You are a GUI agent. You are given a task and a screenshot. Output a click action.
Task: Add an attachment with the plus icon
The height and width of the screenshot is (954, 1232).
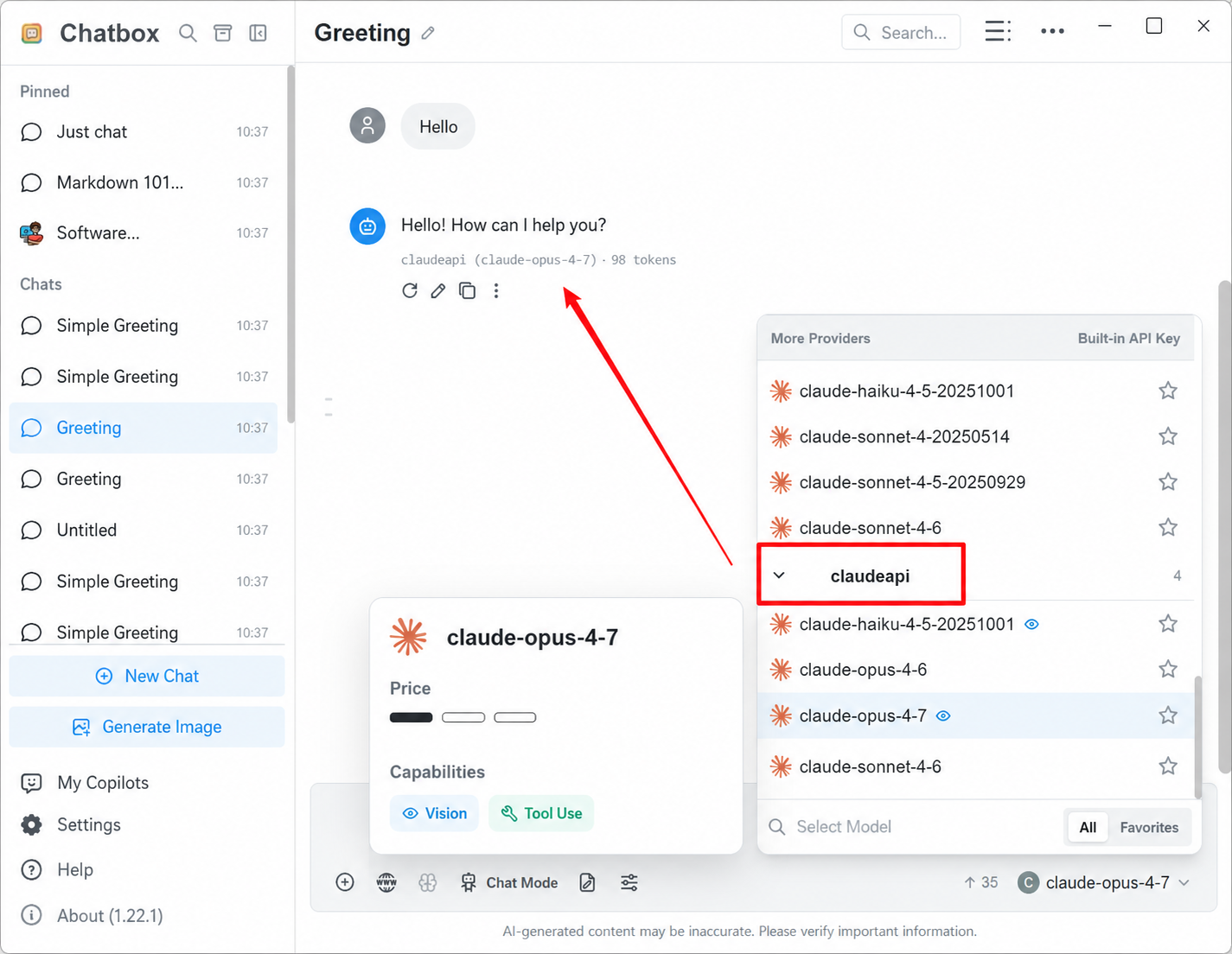coord(345,882)
